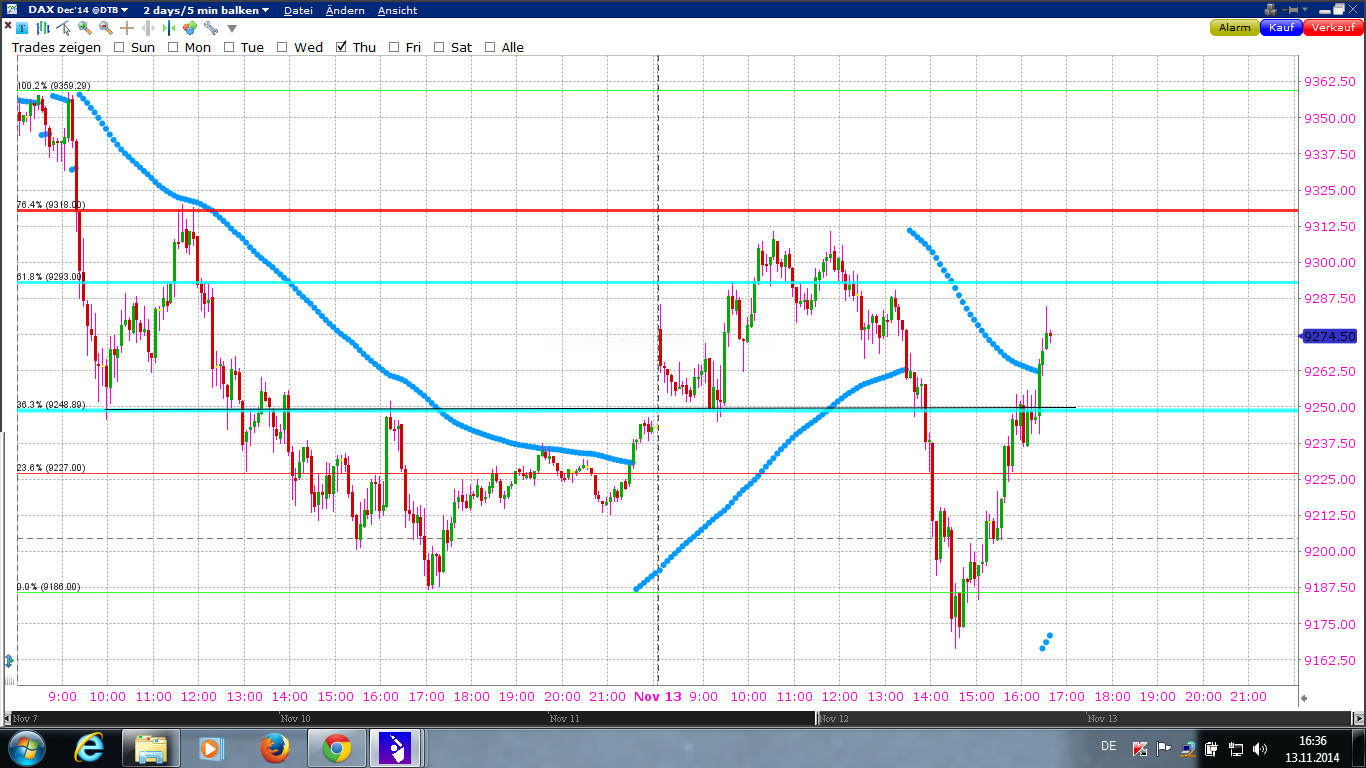Enable the Alle checkbox
The image size is (1366, 768).
(489, 47)
